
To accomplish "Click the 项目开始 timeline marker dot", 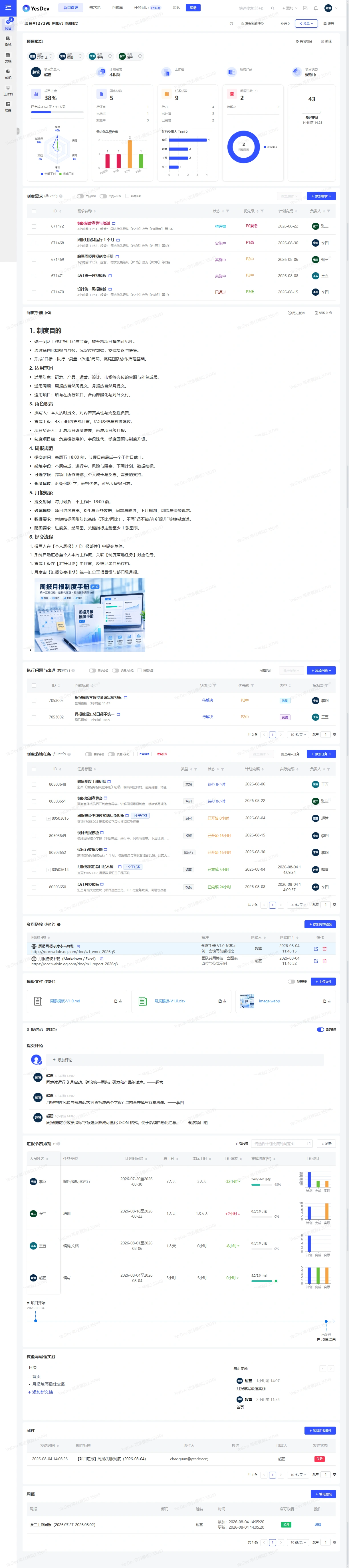I will point(35,1320).
